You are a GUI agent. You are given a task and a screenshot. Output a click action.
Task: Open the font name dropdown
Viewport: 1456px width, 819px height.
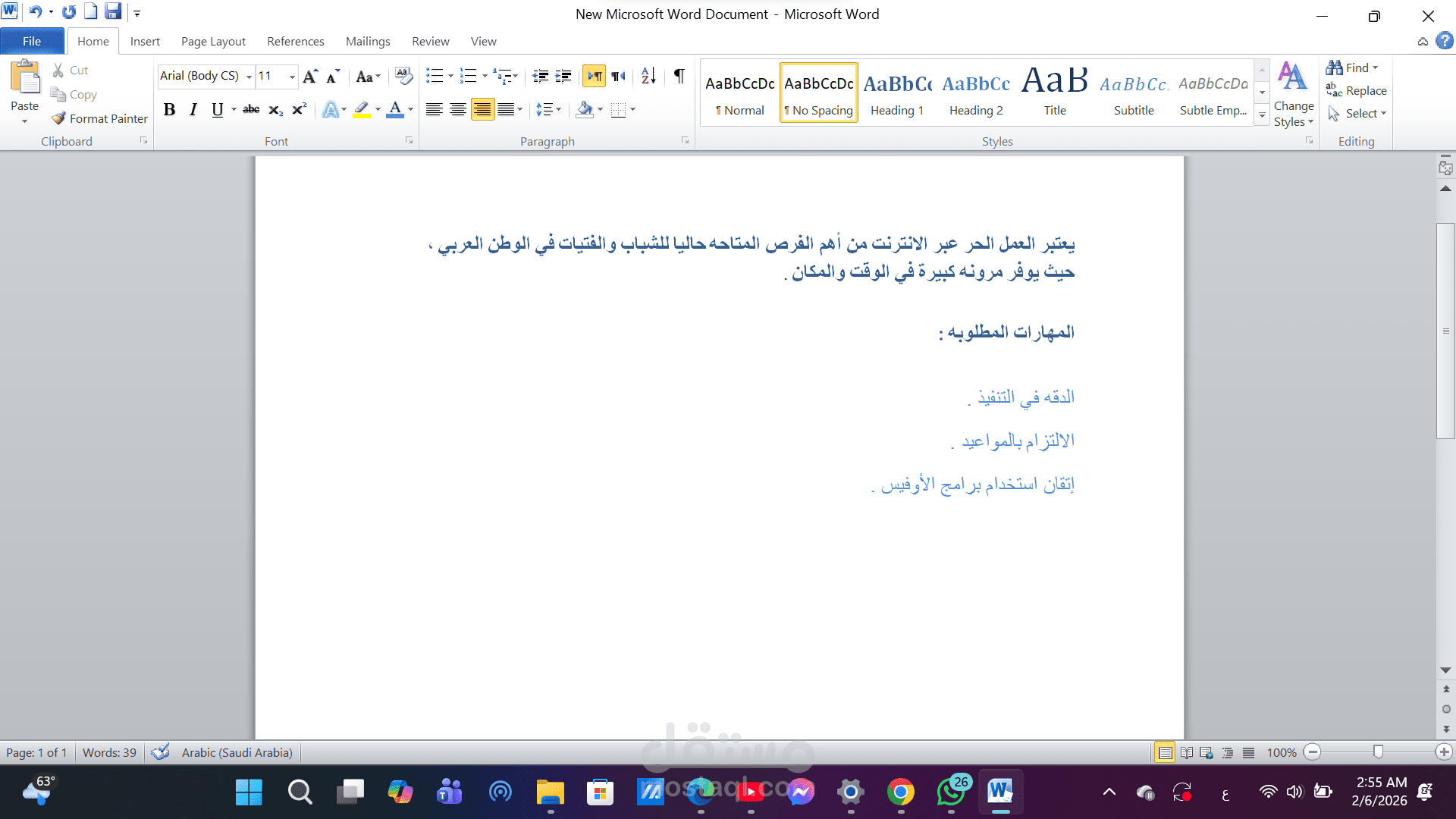pyautogui.click(x=249, y=76)
